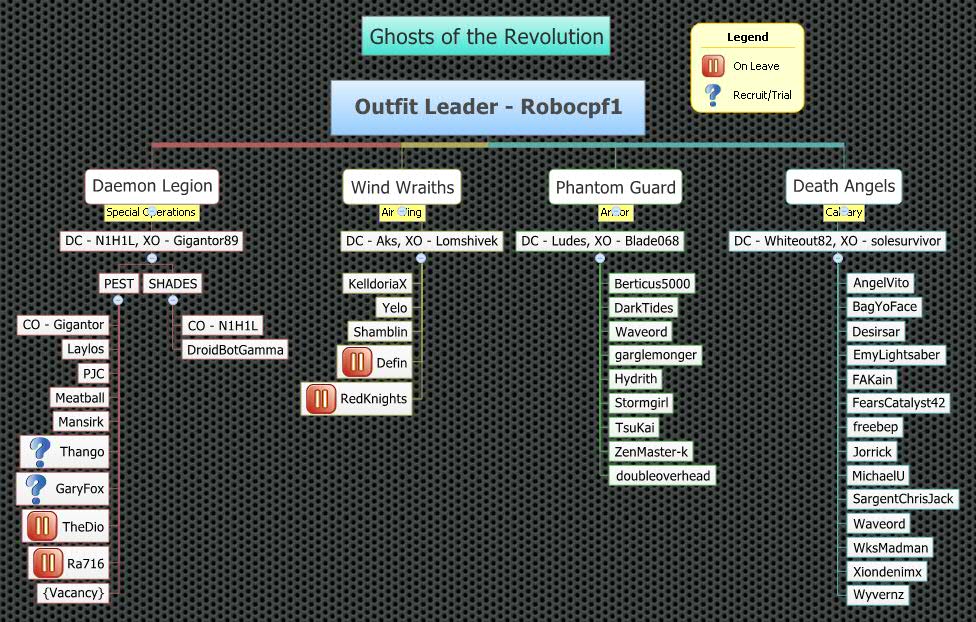976x622 pixels.
Task: Toggle the SHADES branch connector circle
Action: pyautogui.click(x=172, y=298)
